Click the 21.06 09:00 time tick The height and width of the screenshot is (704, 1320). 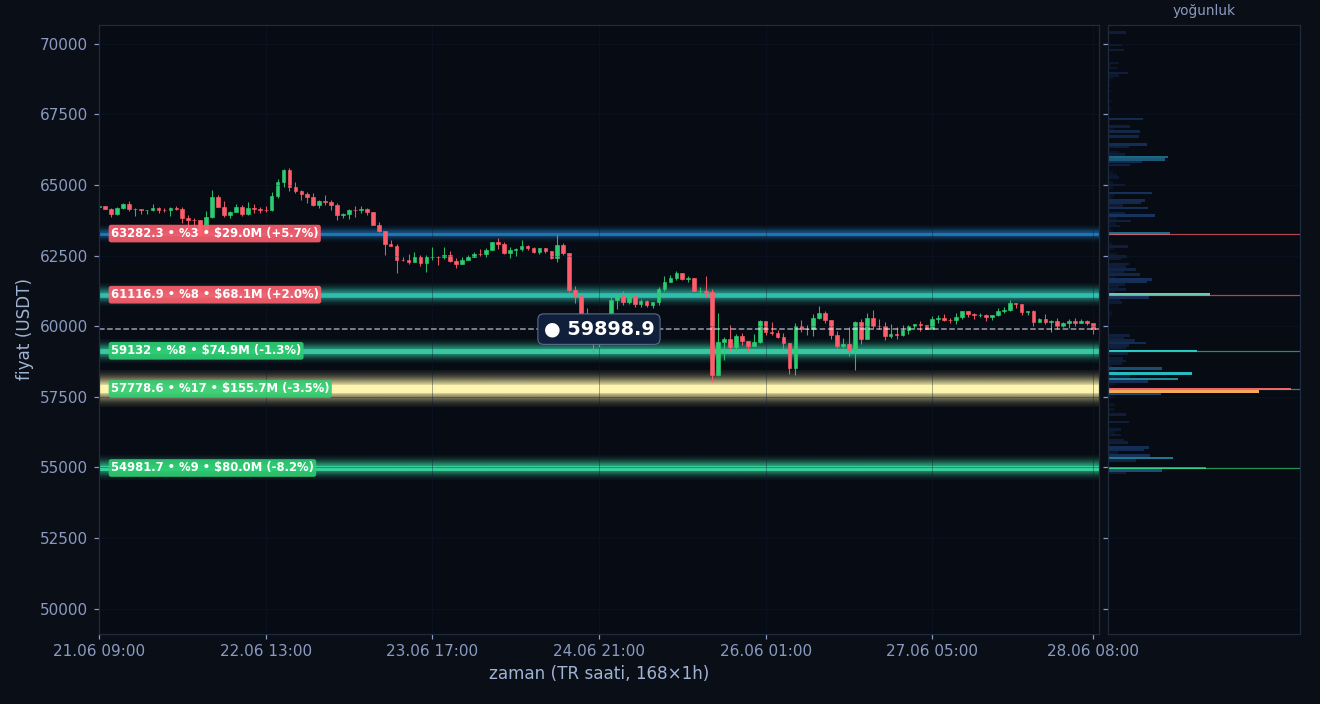[x=99, y=651]
